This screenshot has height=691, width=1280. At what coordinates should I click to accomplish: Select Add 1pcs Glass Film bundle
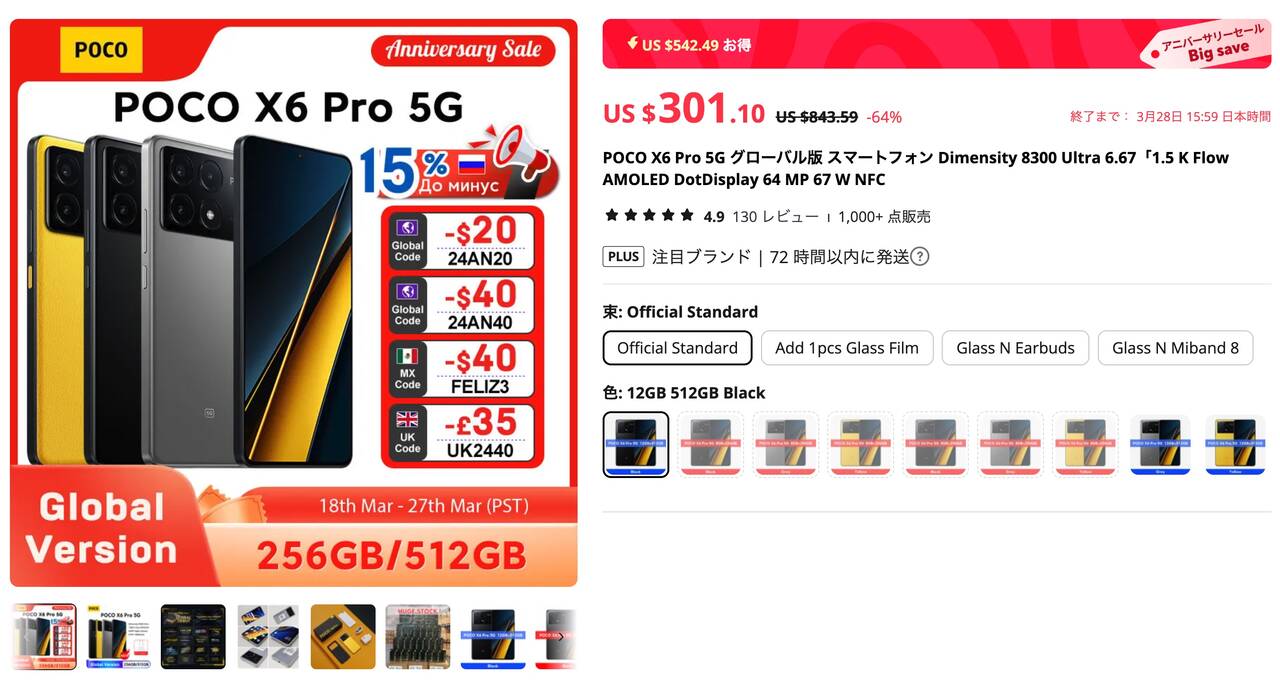(847, 348)
